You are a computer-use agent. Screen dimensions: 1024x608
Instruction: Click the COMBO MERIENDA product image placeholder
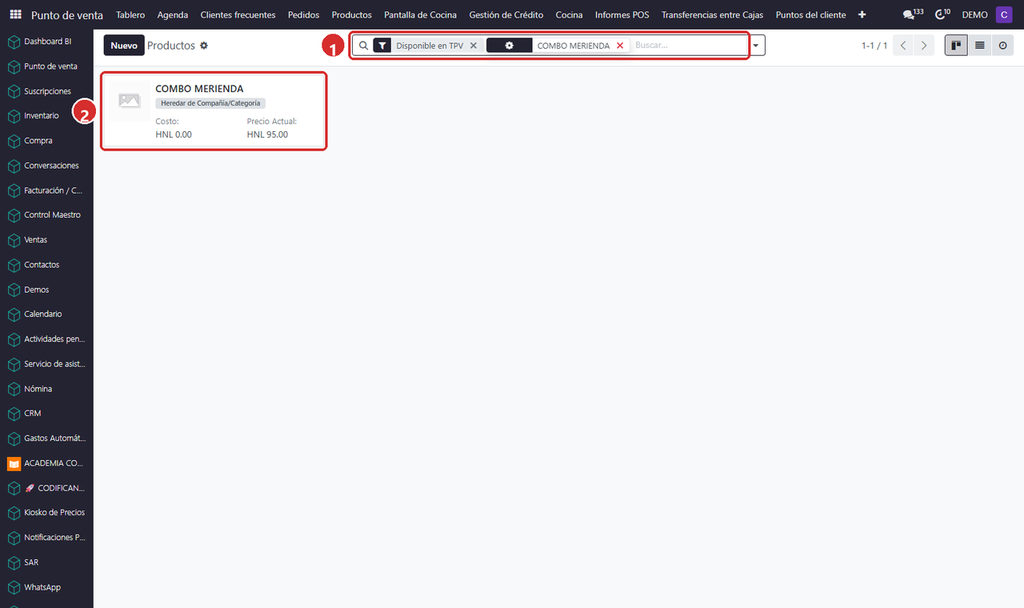point(129,100)
